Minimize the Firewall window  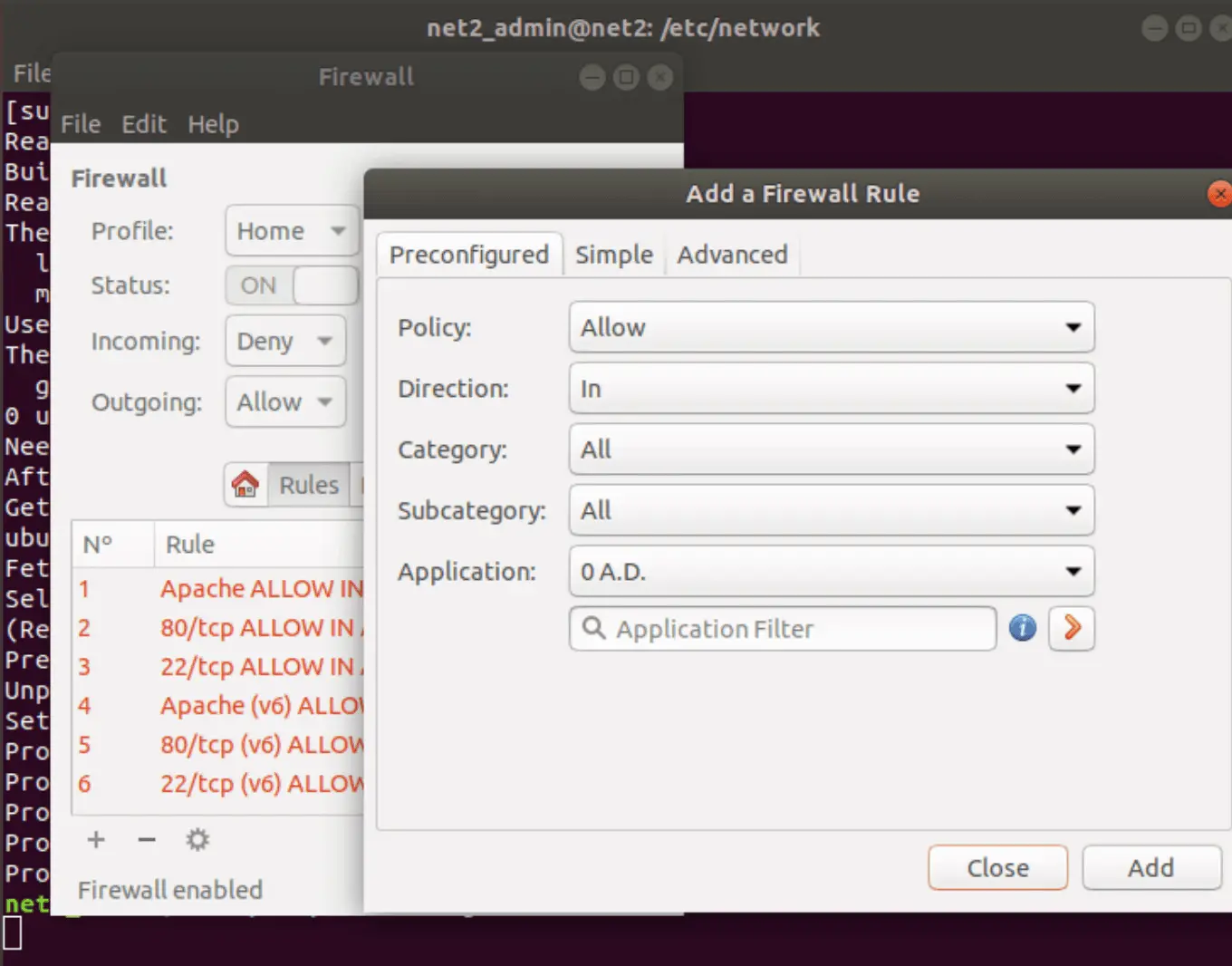(592, 77)
